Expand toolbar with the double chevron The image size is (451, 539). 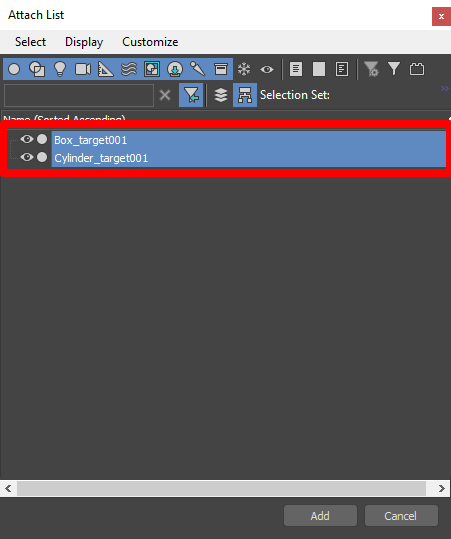445,89
